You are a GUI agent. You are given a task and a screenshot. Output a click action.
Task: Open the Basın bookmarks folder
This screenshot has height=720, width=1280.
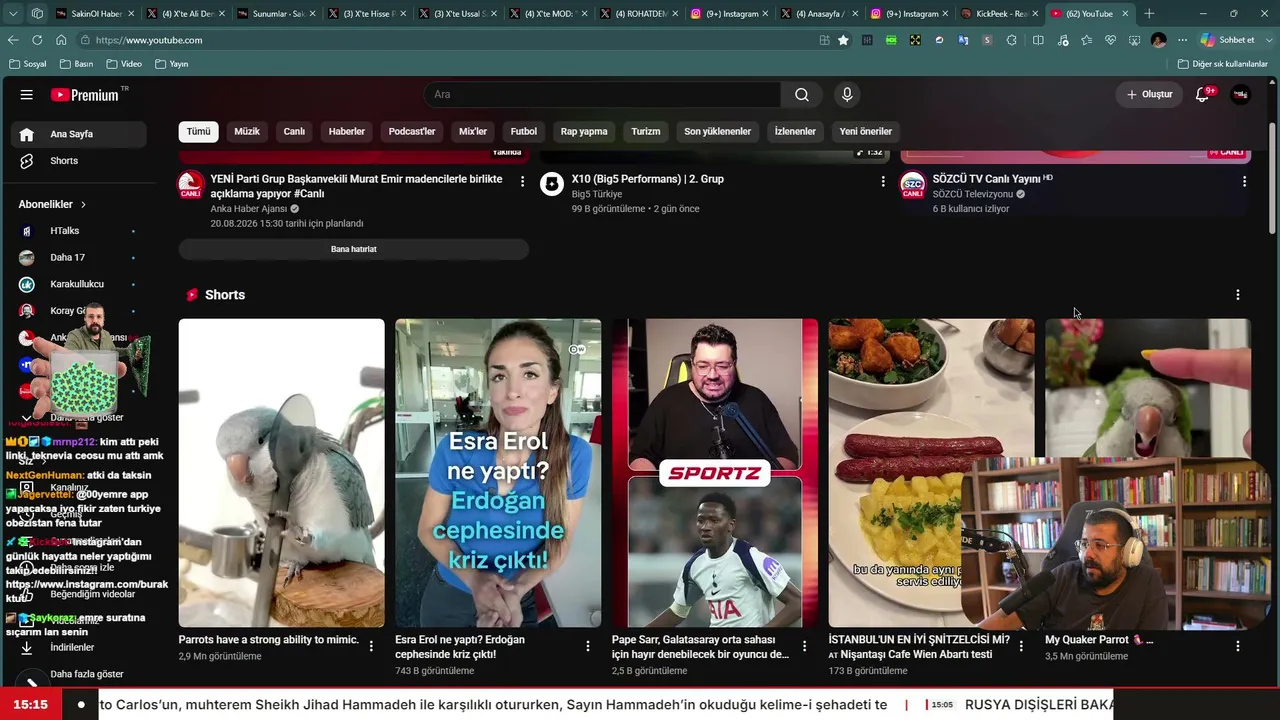click(x=76, y=64)
